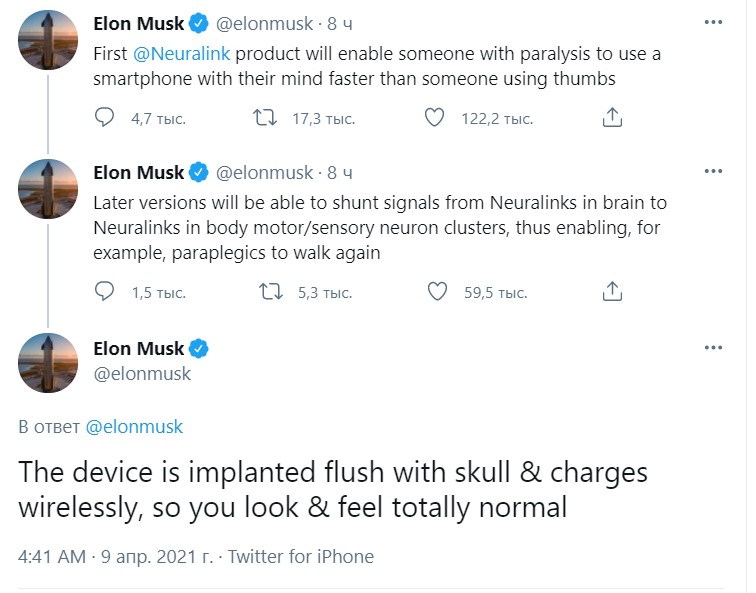Open more options on the main tweet
Screen dimensions: 756x593
click(713, 347)
